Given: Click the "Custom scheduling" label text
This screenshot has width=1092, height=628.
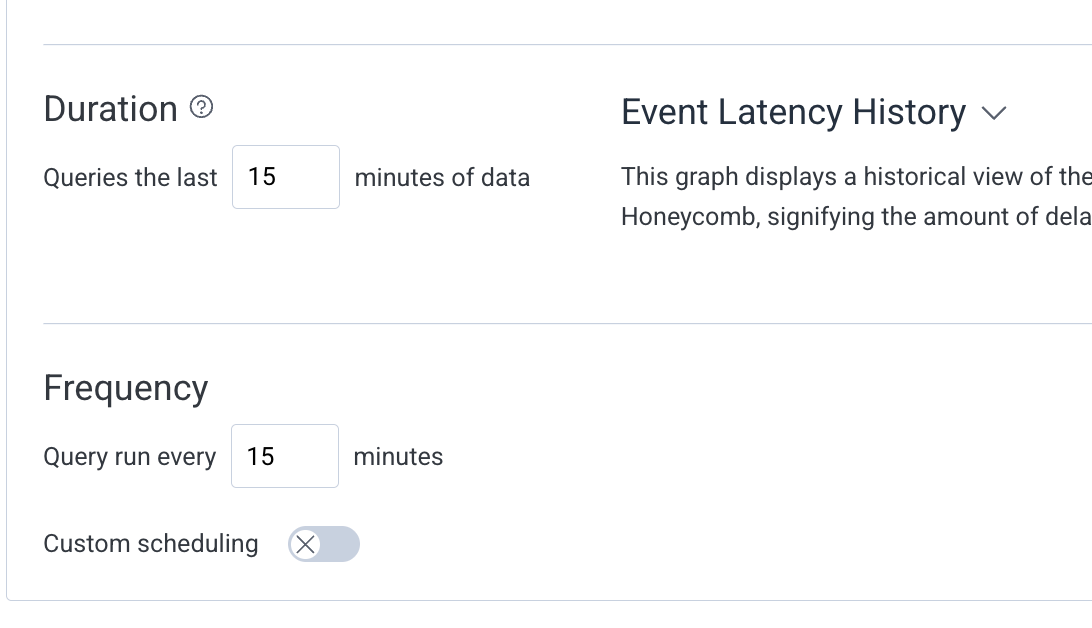Looking at the screenshot, I should (151, 544).
